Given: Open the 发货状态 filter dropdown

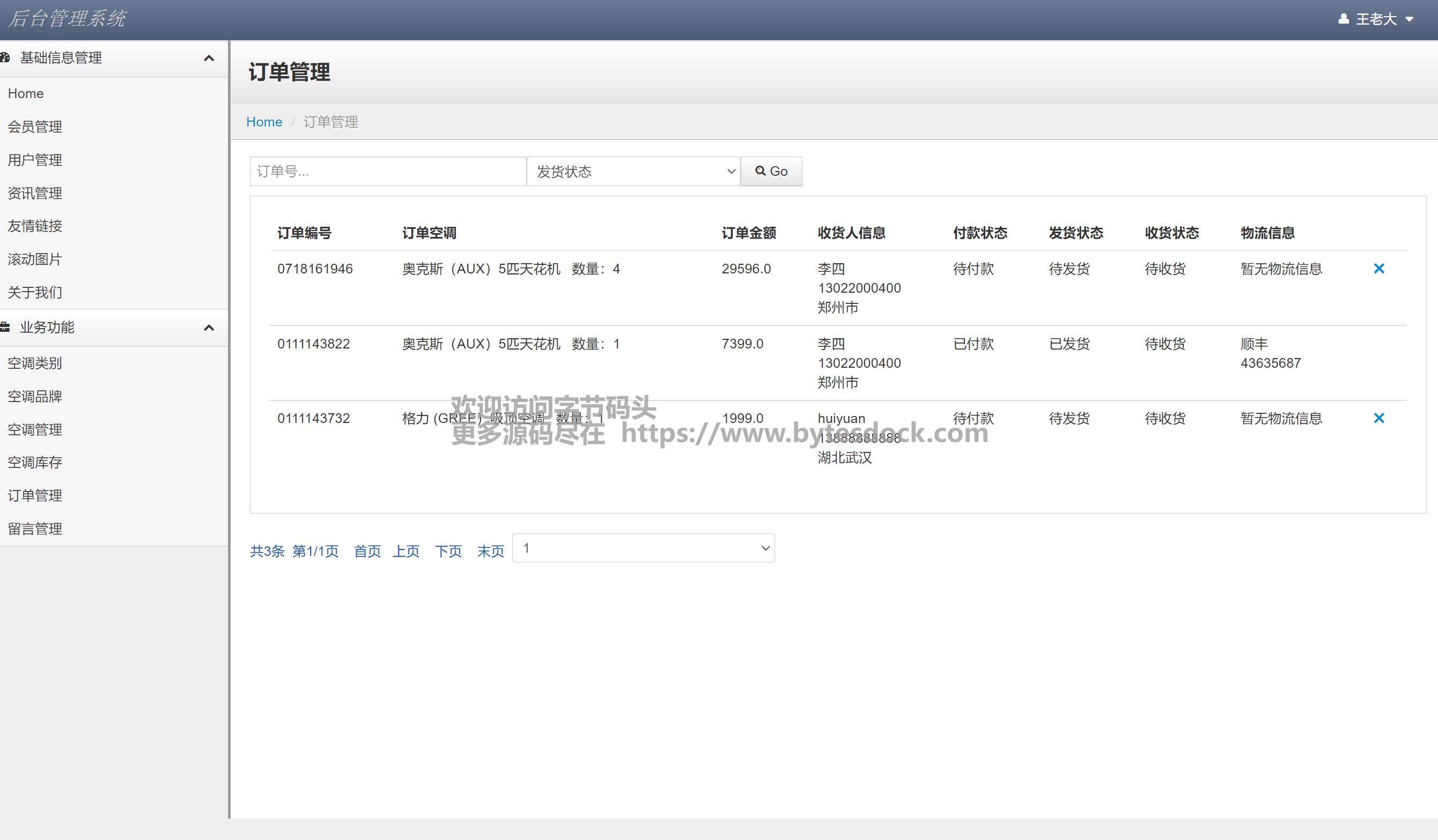Looking at the screenshot, I should 633,171.
